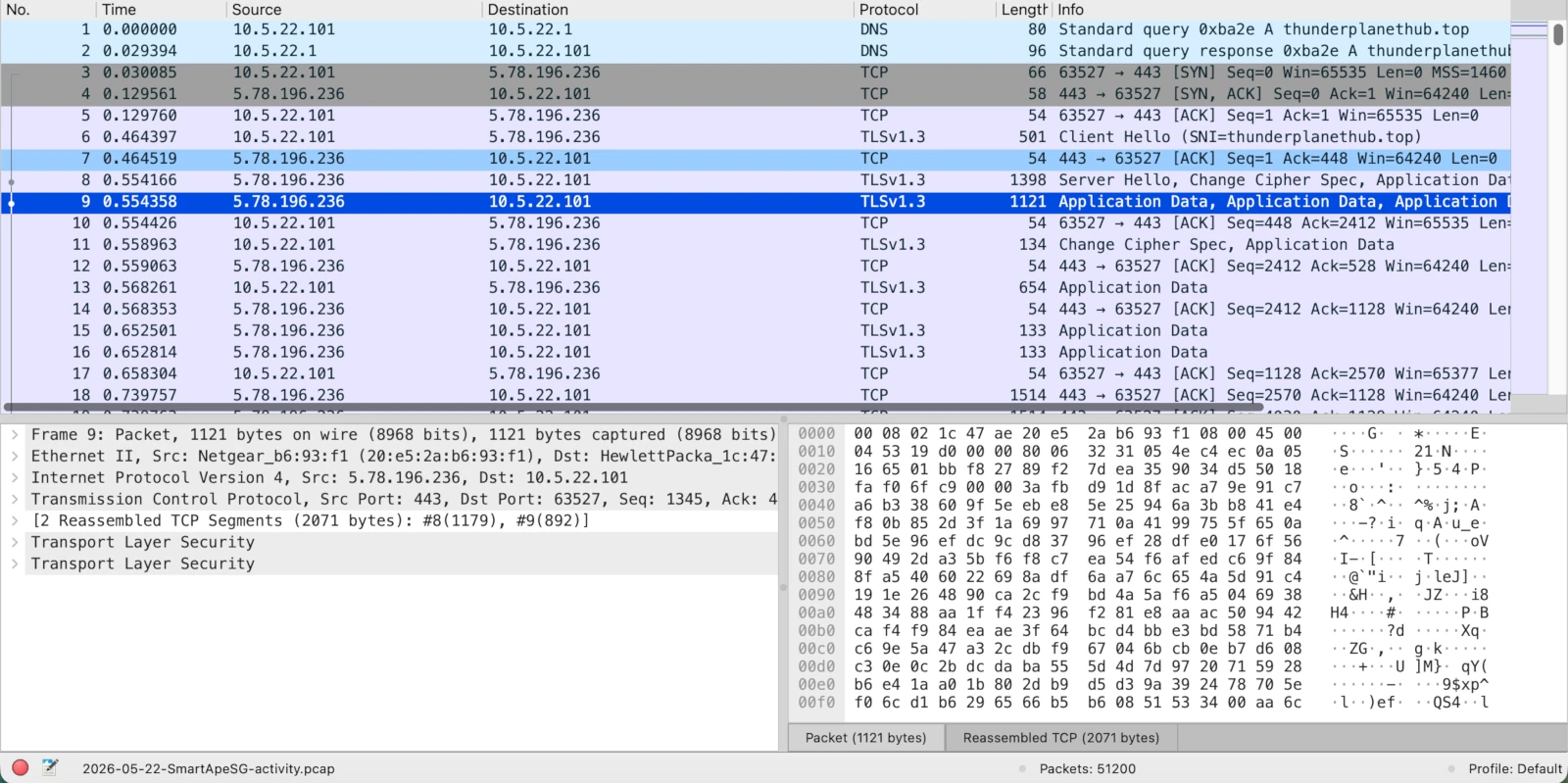This screenshot has height=783, width=1568.
Task: Select packet 8 Server Hello row
Action: click(x=755, y=180)
